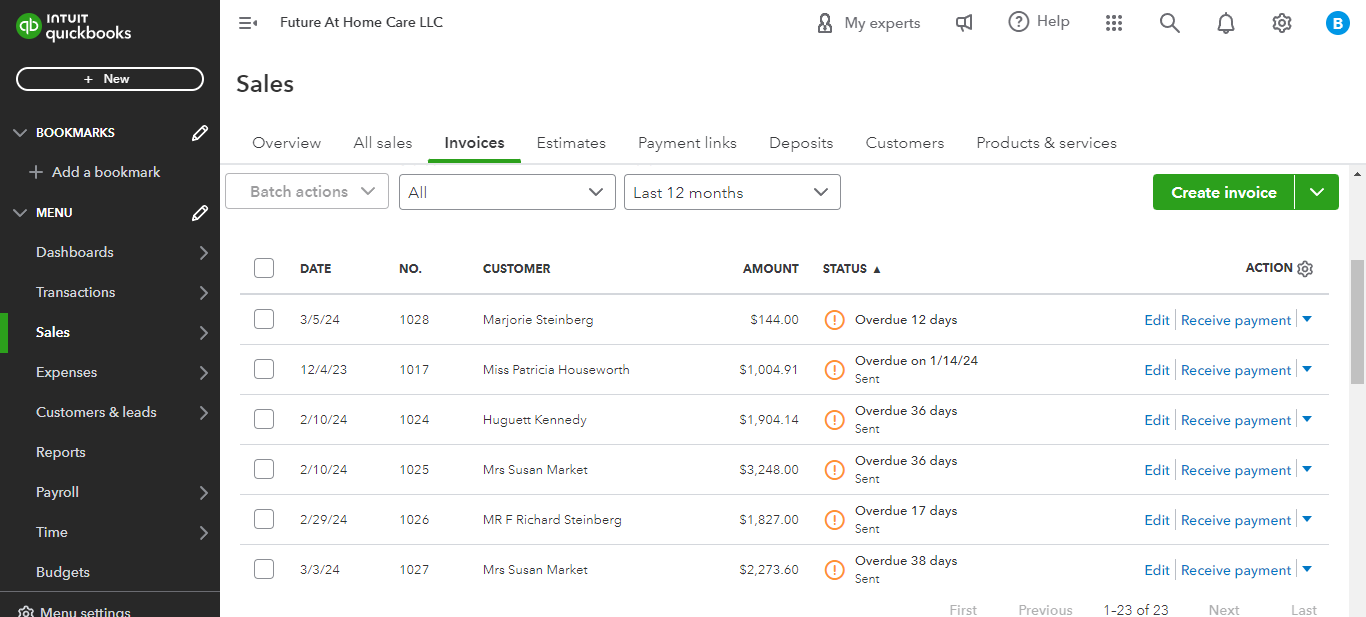Switch to the Estimates tab

571,143
